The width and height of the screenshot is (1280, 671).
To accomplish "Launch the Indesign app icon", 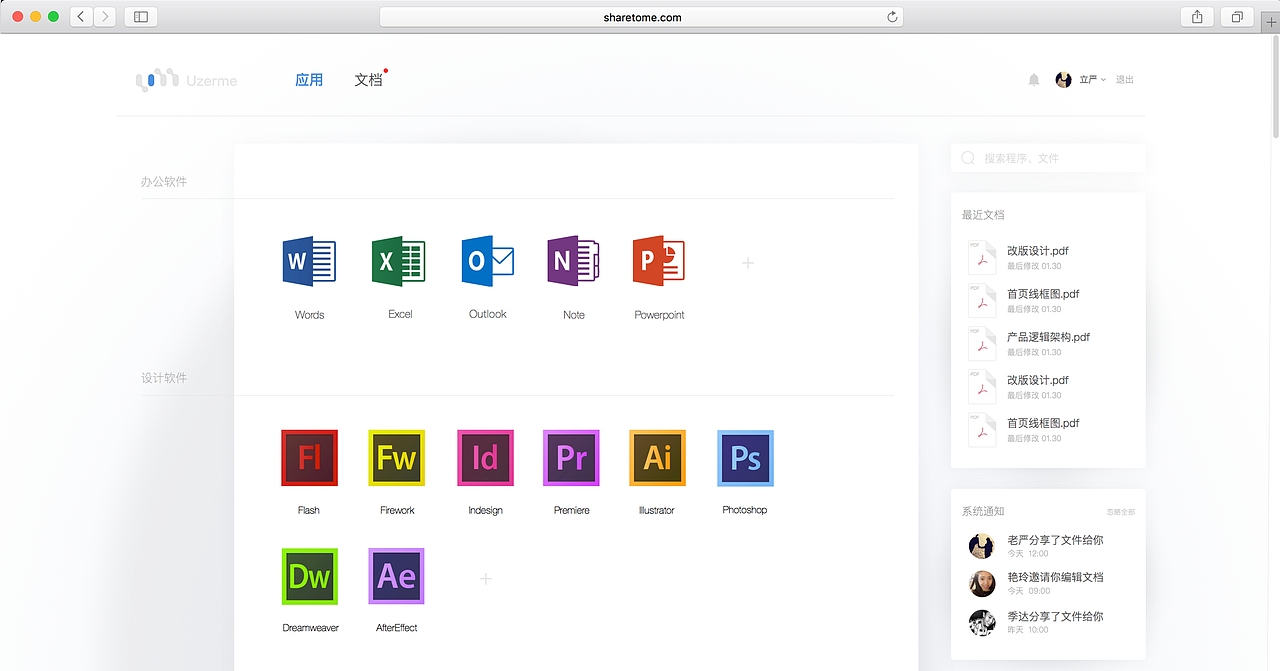I will coord(485,458).
